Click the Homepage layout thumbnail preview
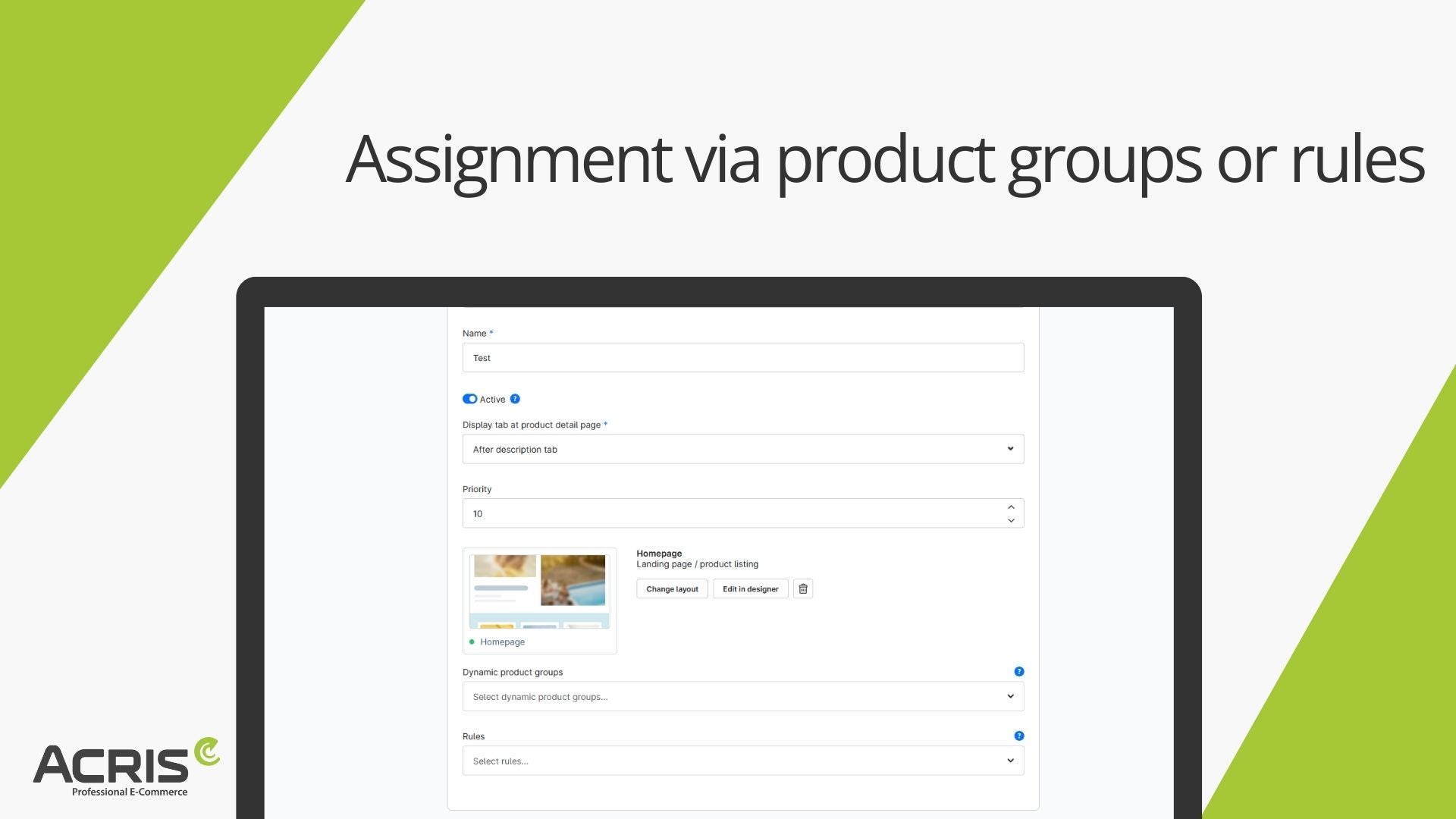The height and width of the screenshot is (819, 1456). pyautogui.click(x=539, y=591)
